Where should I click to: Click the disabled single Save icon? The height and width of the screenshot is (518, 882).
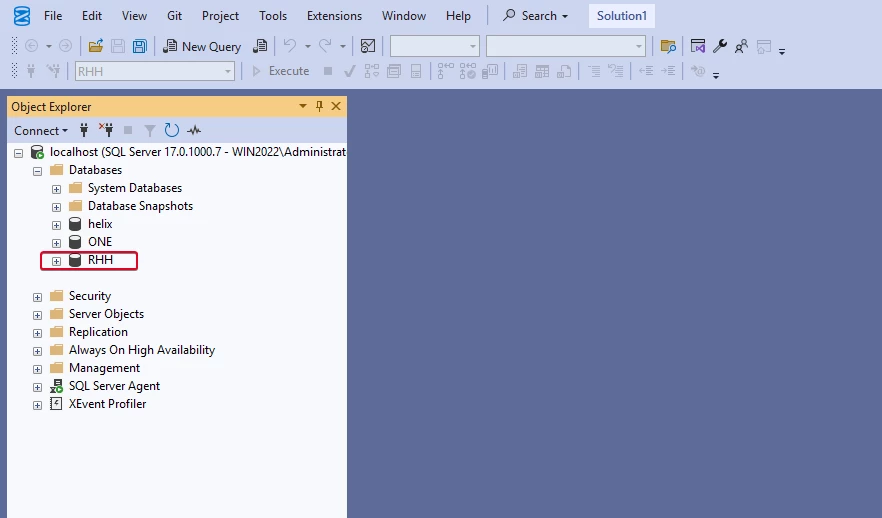tap(118, 46)
